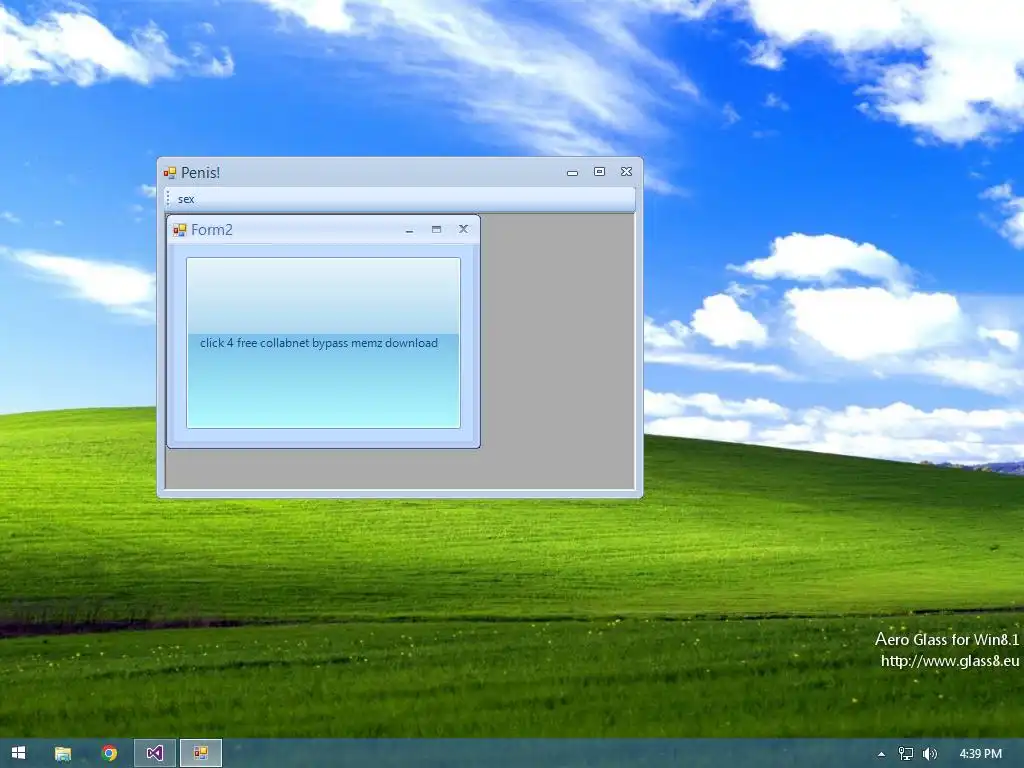Image resolution: width=1024 pixels, height=768 pixels.
Task: Minimize the outer parent window
Action: pos(572,172)
